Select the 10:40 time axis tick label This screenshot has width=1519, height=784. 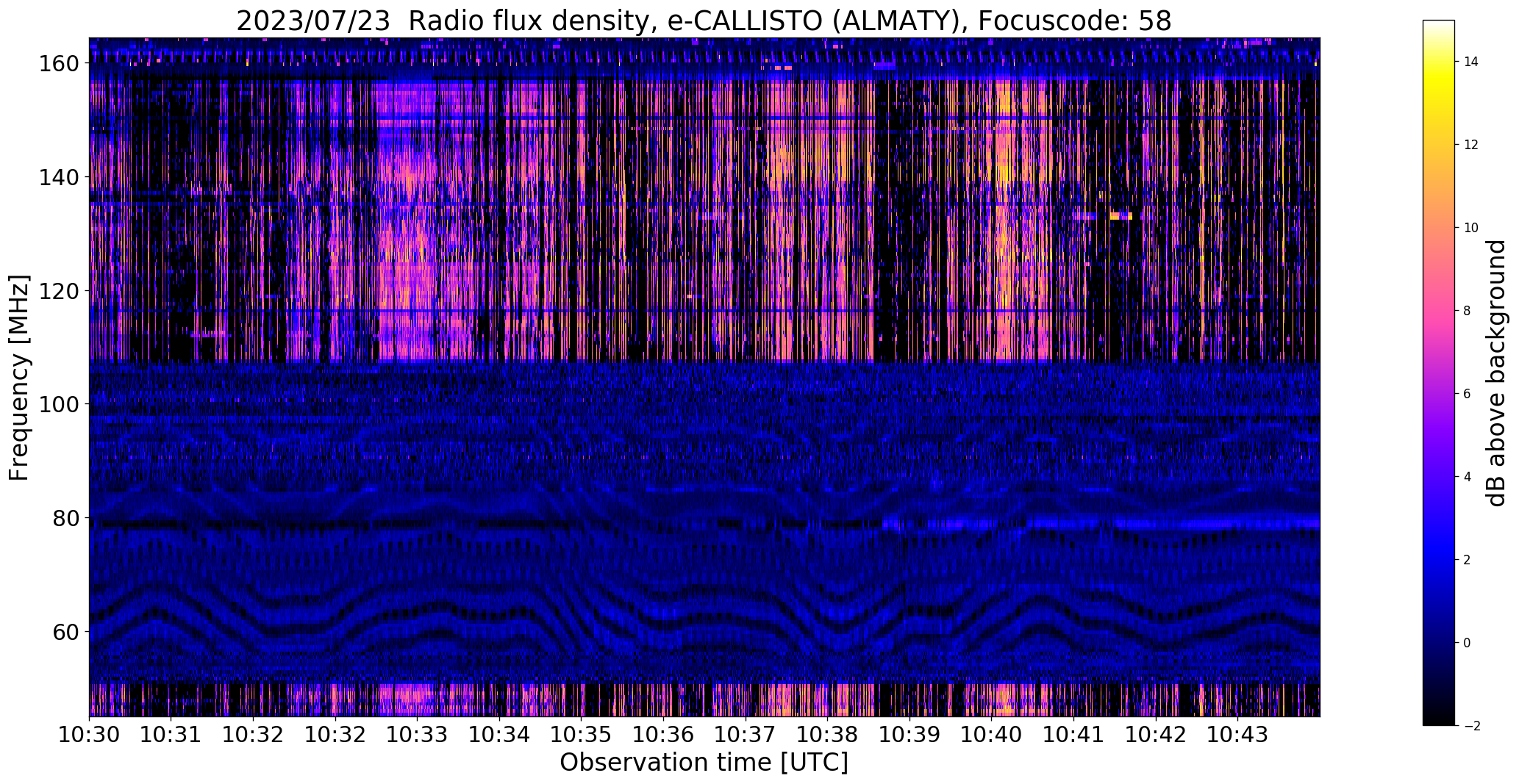click(991, 734)
